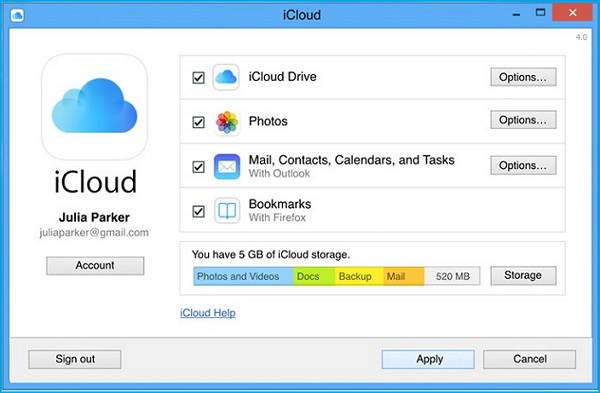Open the iCloud Help link
Screen dimensions: 600x393
(x=207, y=313)
